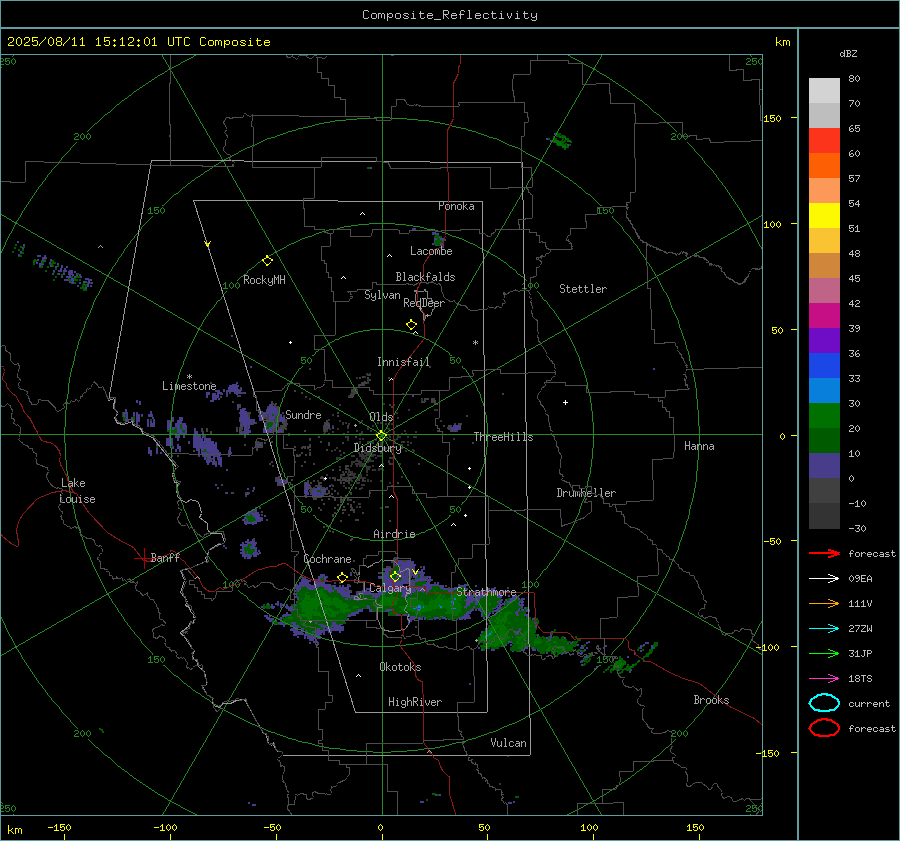Click the Olds town label
The width and height of the screenshot is (900, 841).
click(x=381, y=417)
